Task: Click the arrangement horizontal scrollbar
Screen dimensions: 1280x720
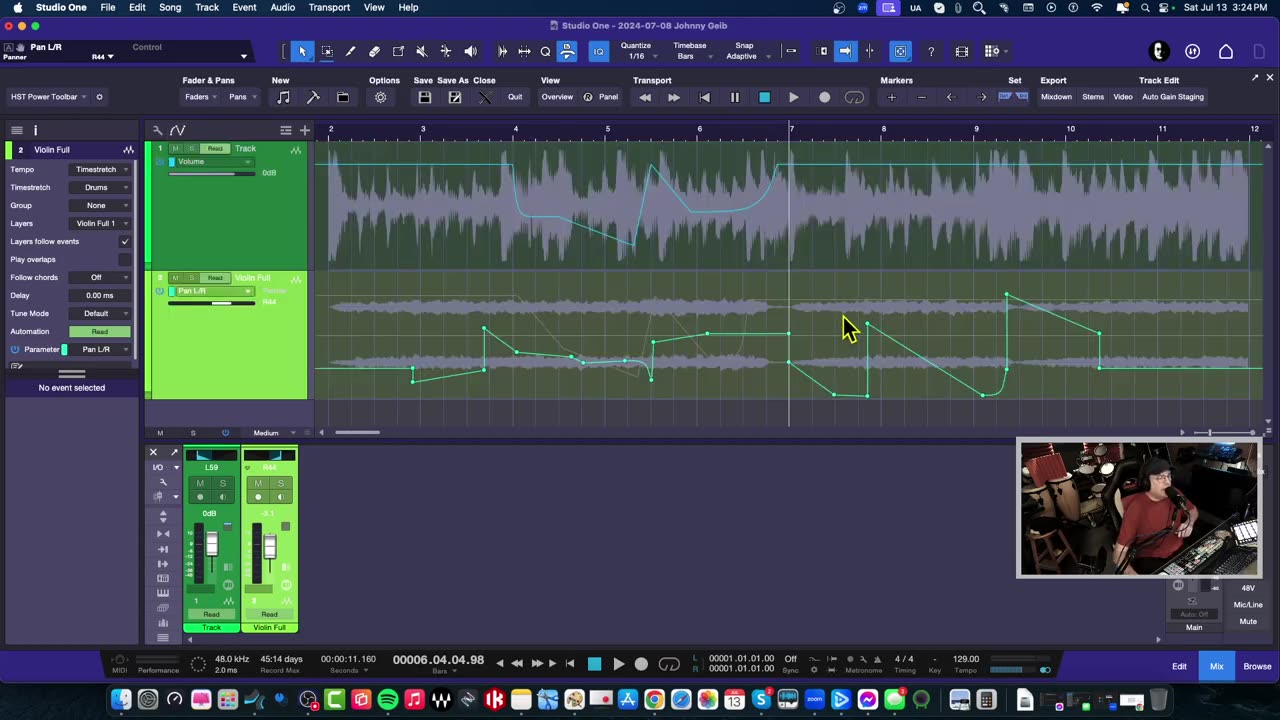Action: tap(357, 433)
